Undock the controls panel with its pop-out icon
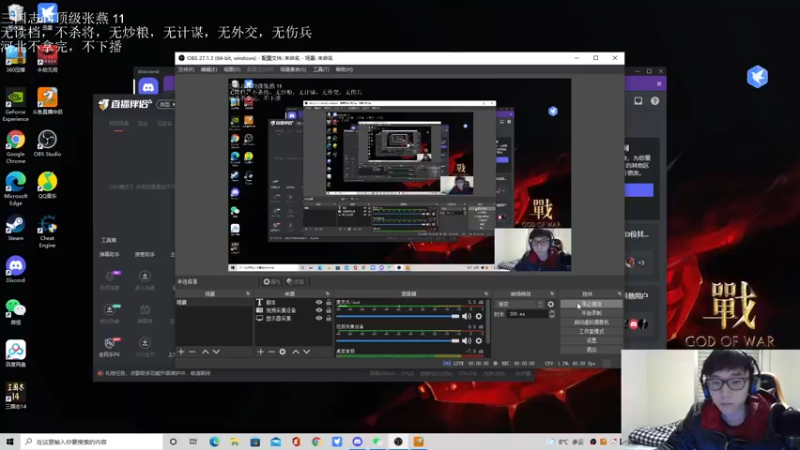This screenshot has width=800, height=450. (619, 294)
